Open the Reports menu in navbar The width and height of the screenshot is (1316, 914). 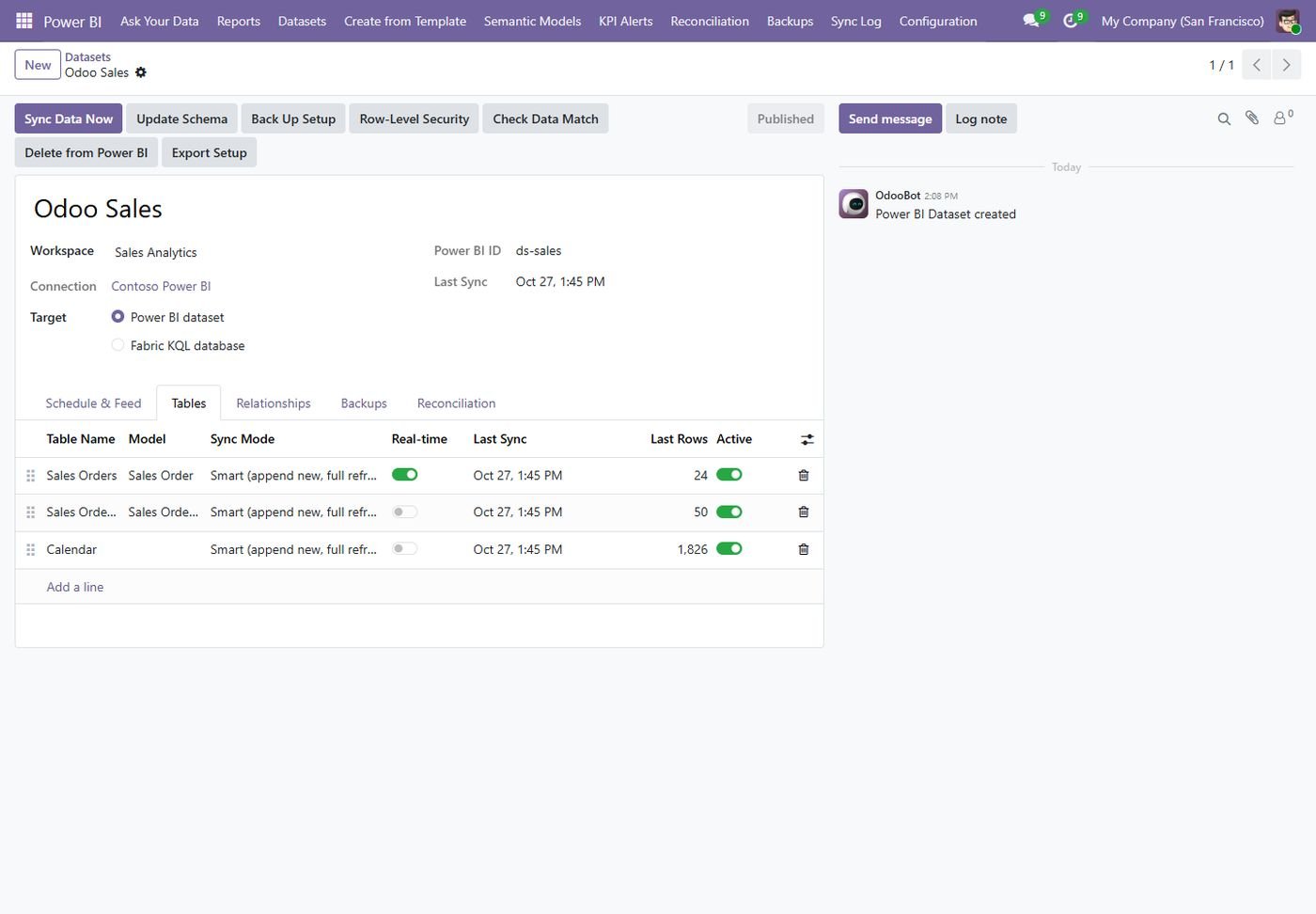click(x=239, y=21)
